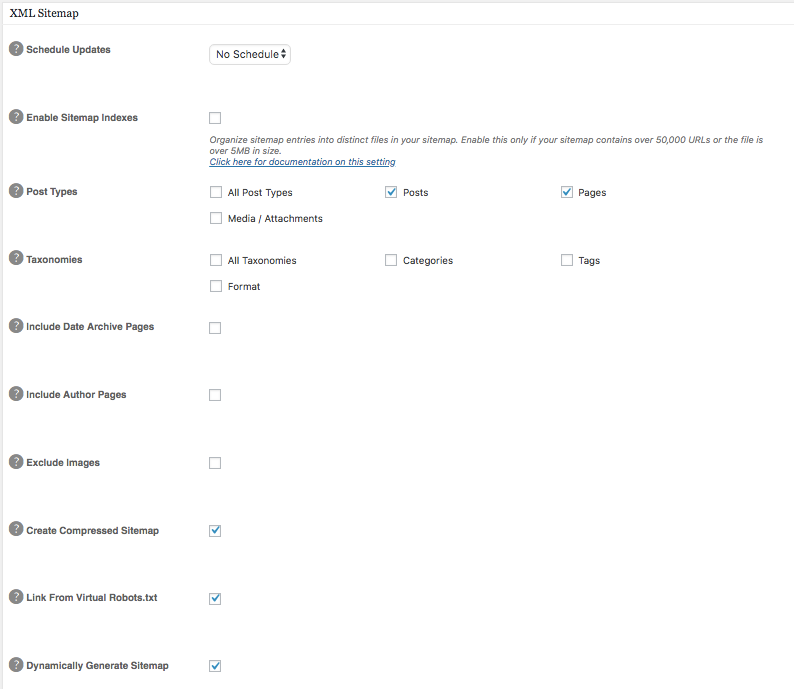Open help icon beside Include Author Pages
This screenshot has height=689, width=794.
(x=16, y=394)
